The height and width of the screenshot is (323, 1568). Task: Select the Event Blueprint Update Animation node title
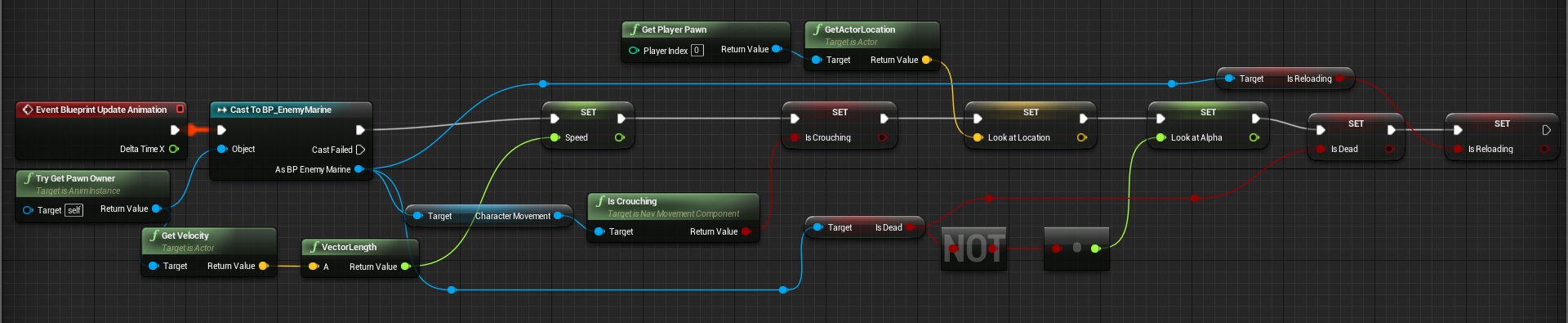click(x=100, y=110)
